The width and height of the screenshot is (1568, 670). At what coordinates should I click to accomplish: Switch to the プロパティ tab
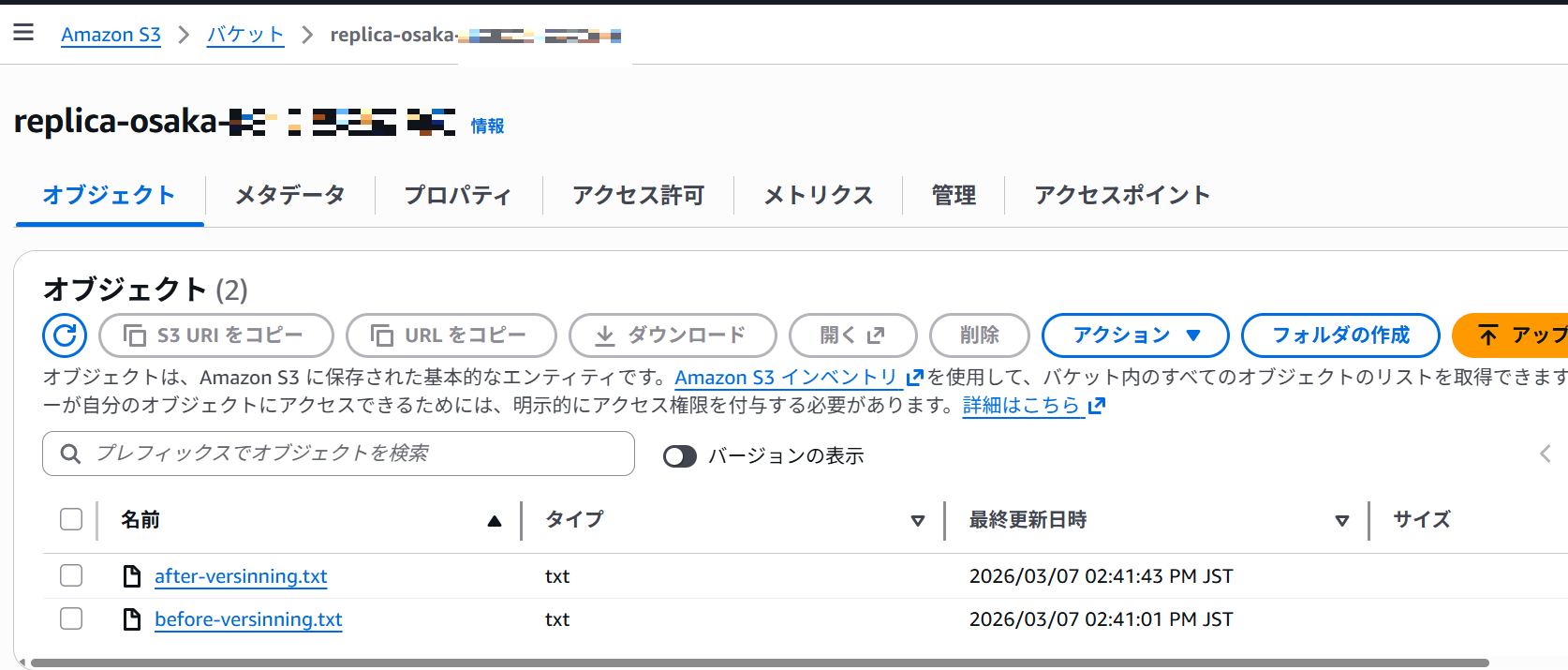click(458, 195)
